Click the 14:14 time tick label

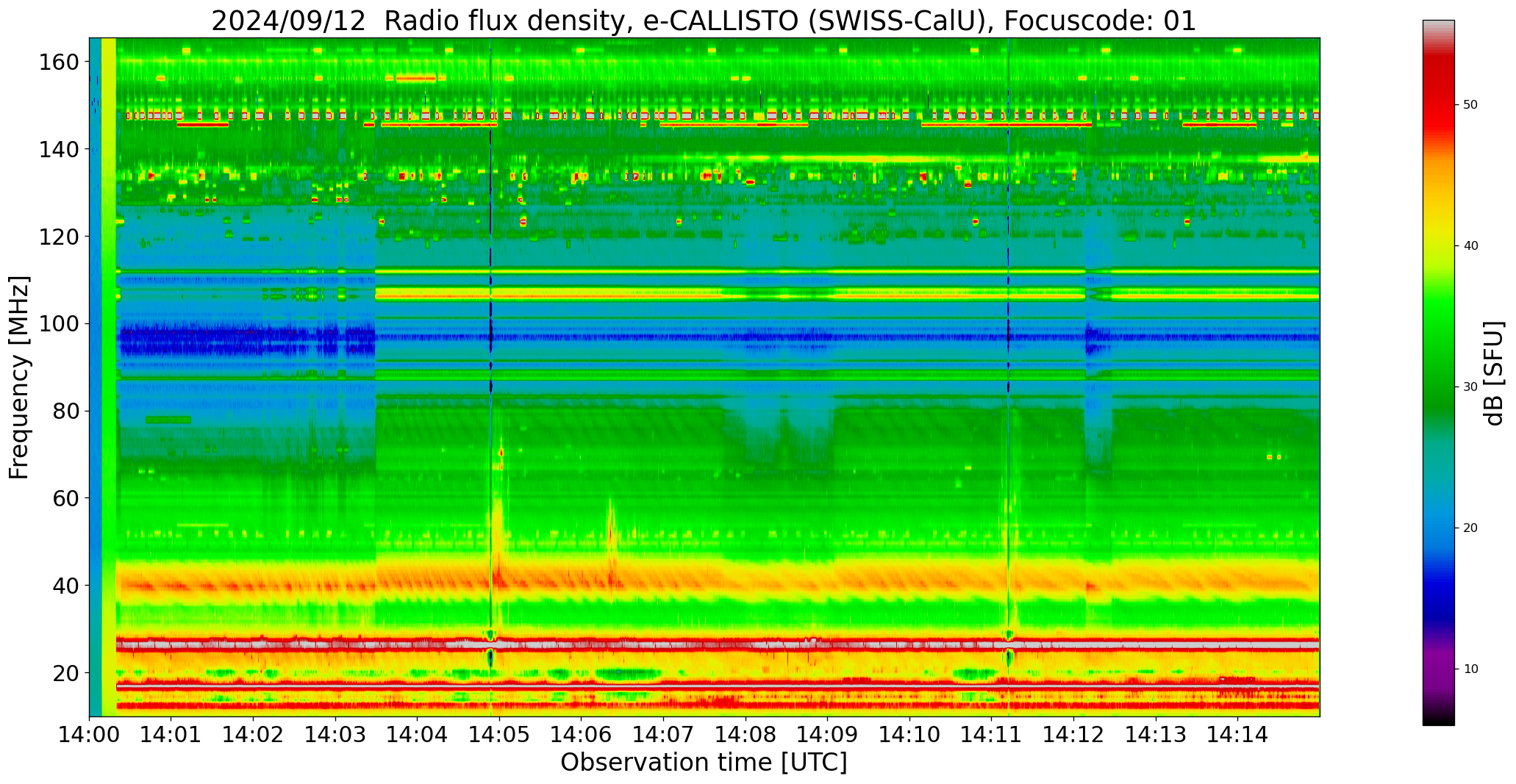(x=1237, y=733)
